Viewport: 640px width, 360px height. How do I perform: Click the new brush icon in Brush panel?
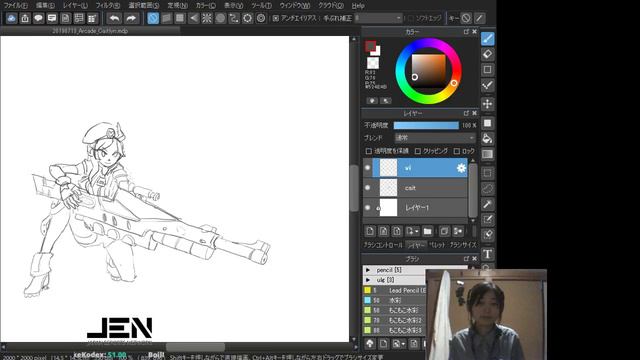tap(383, 344)
